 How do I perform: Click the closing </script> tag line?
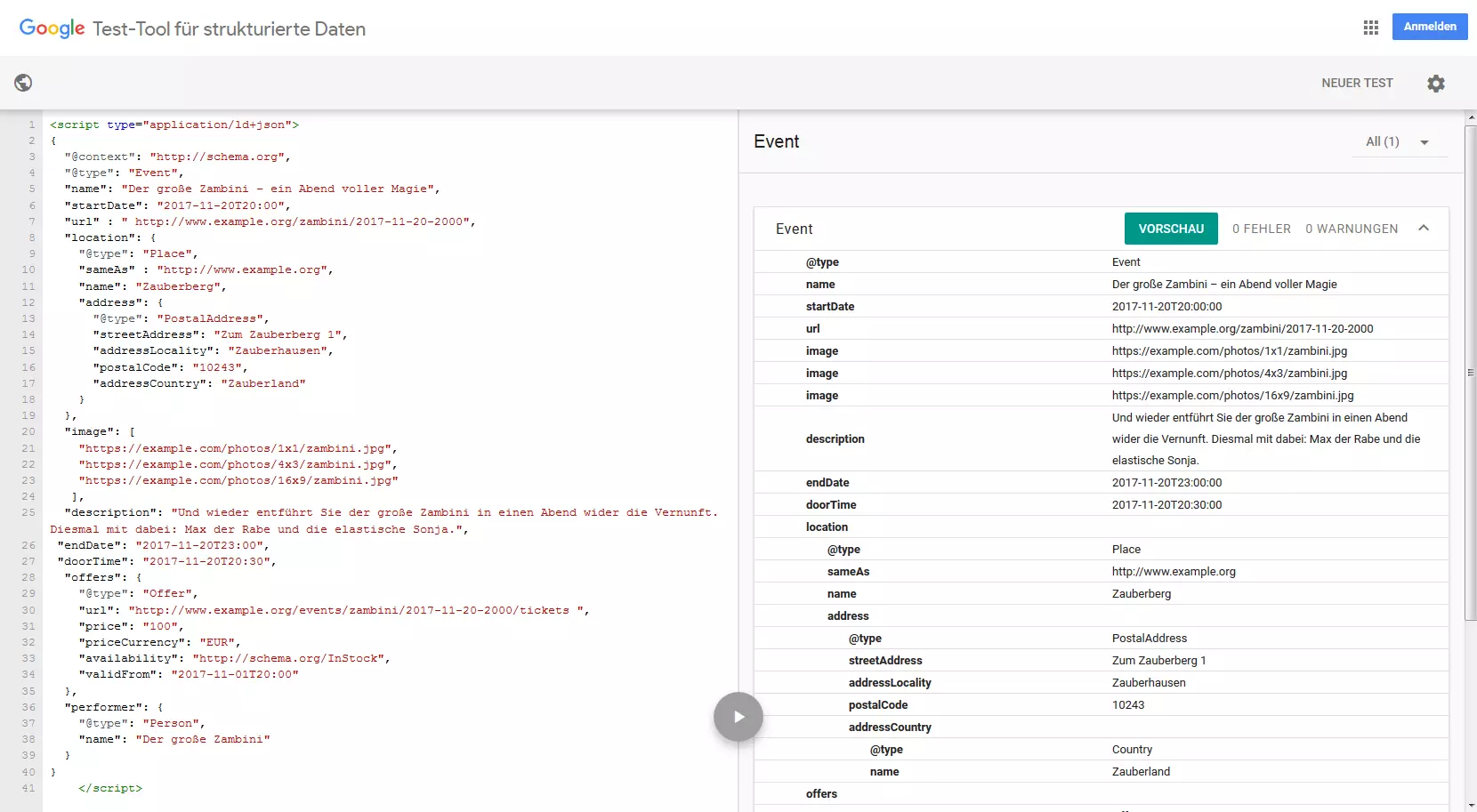110,788
